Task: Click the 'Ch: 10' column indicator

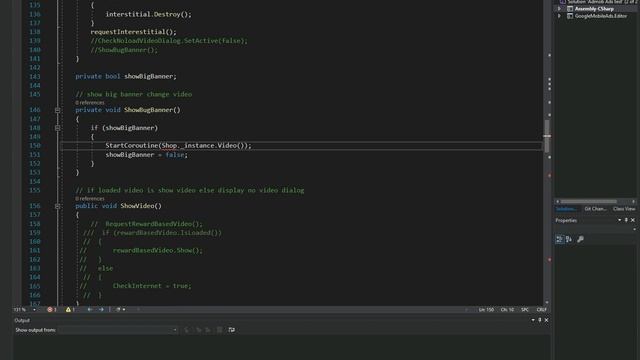Action: click(507, 309)
